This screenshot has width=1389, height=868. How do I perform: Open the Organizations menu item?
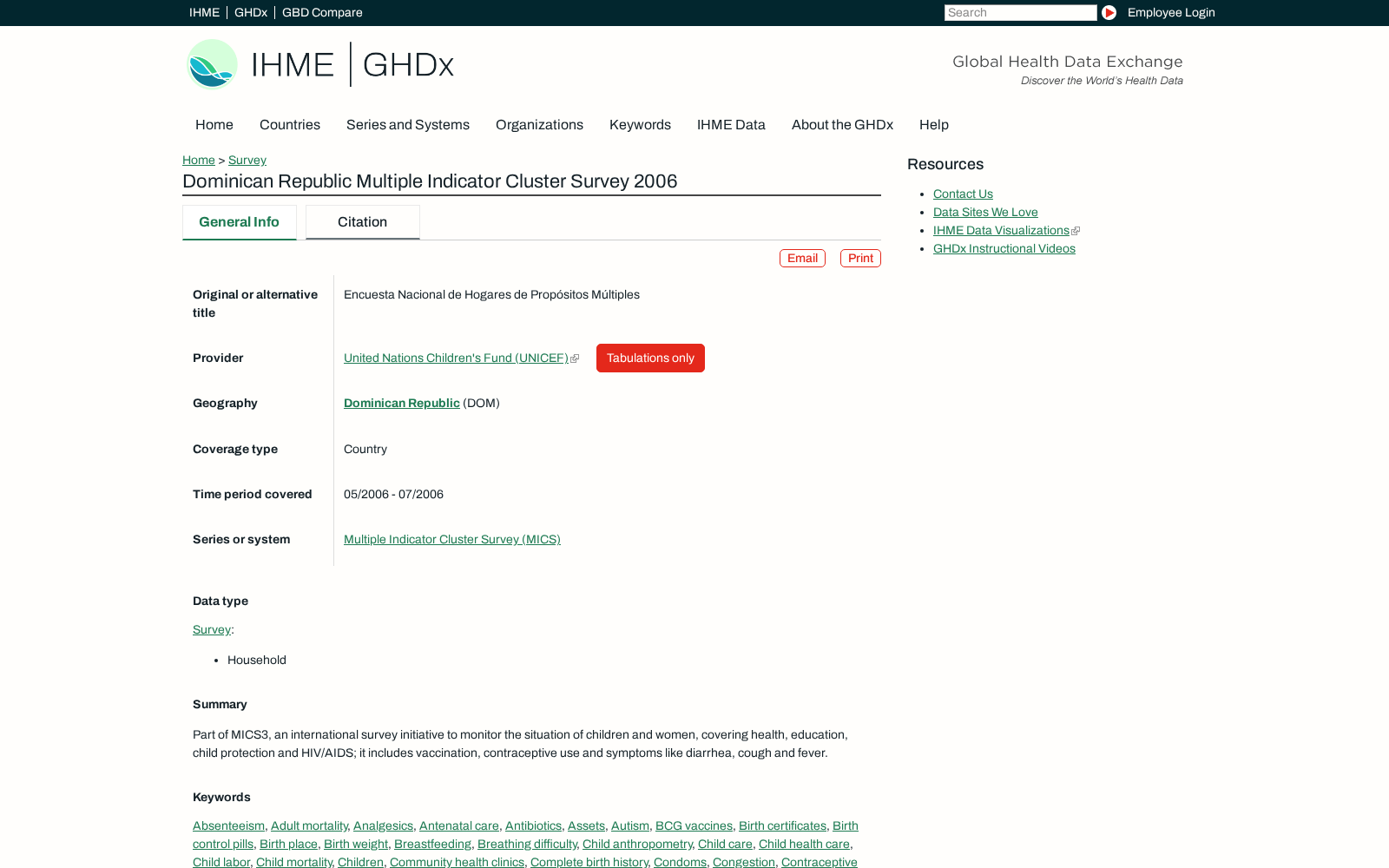[x=539, y=124]
